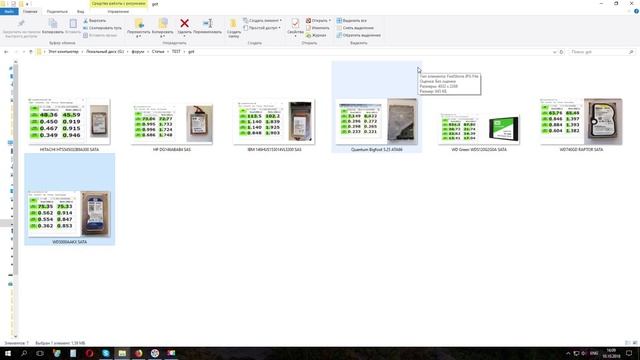This screenshot has width=640, height=360.
Task: Switch to the Вид tab
Action: tap(80, 11)
